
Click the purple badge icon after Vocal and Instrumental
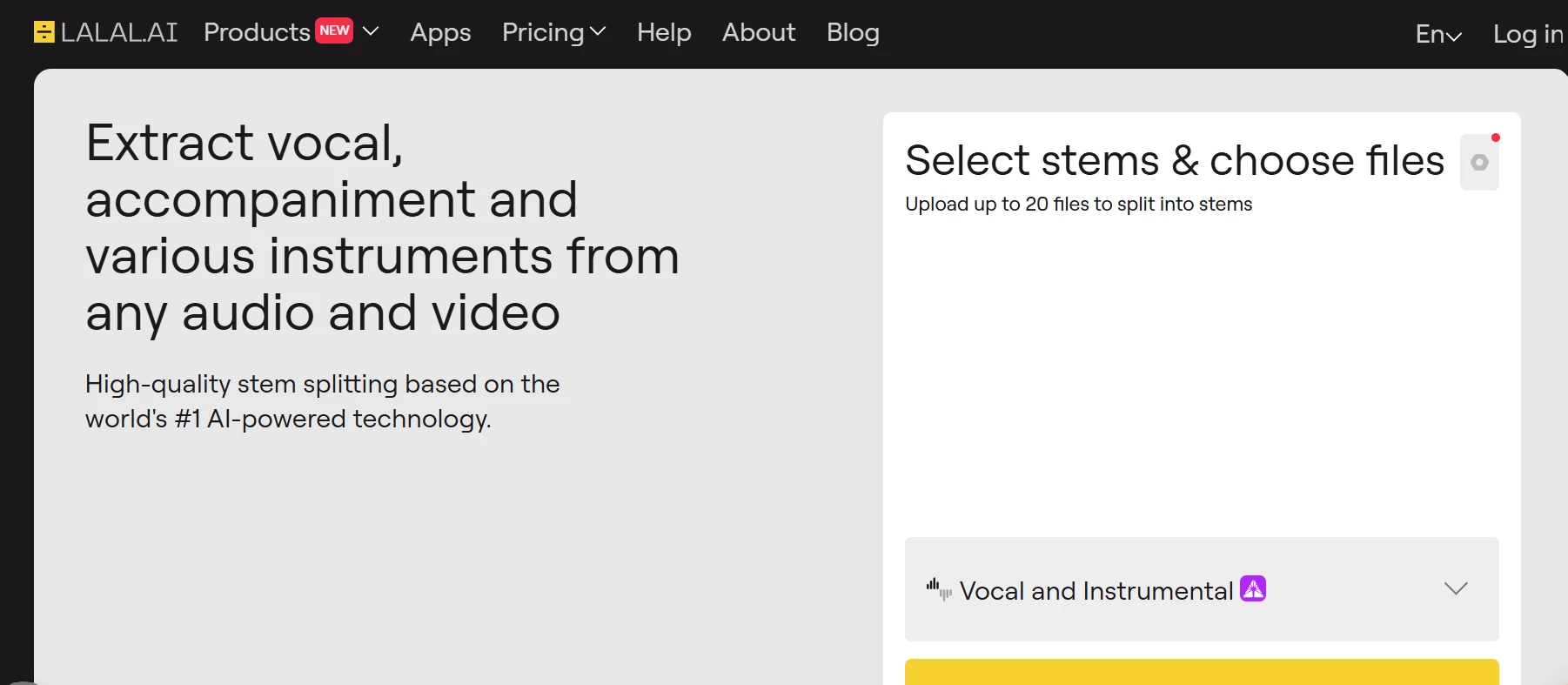(1253, 588)
